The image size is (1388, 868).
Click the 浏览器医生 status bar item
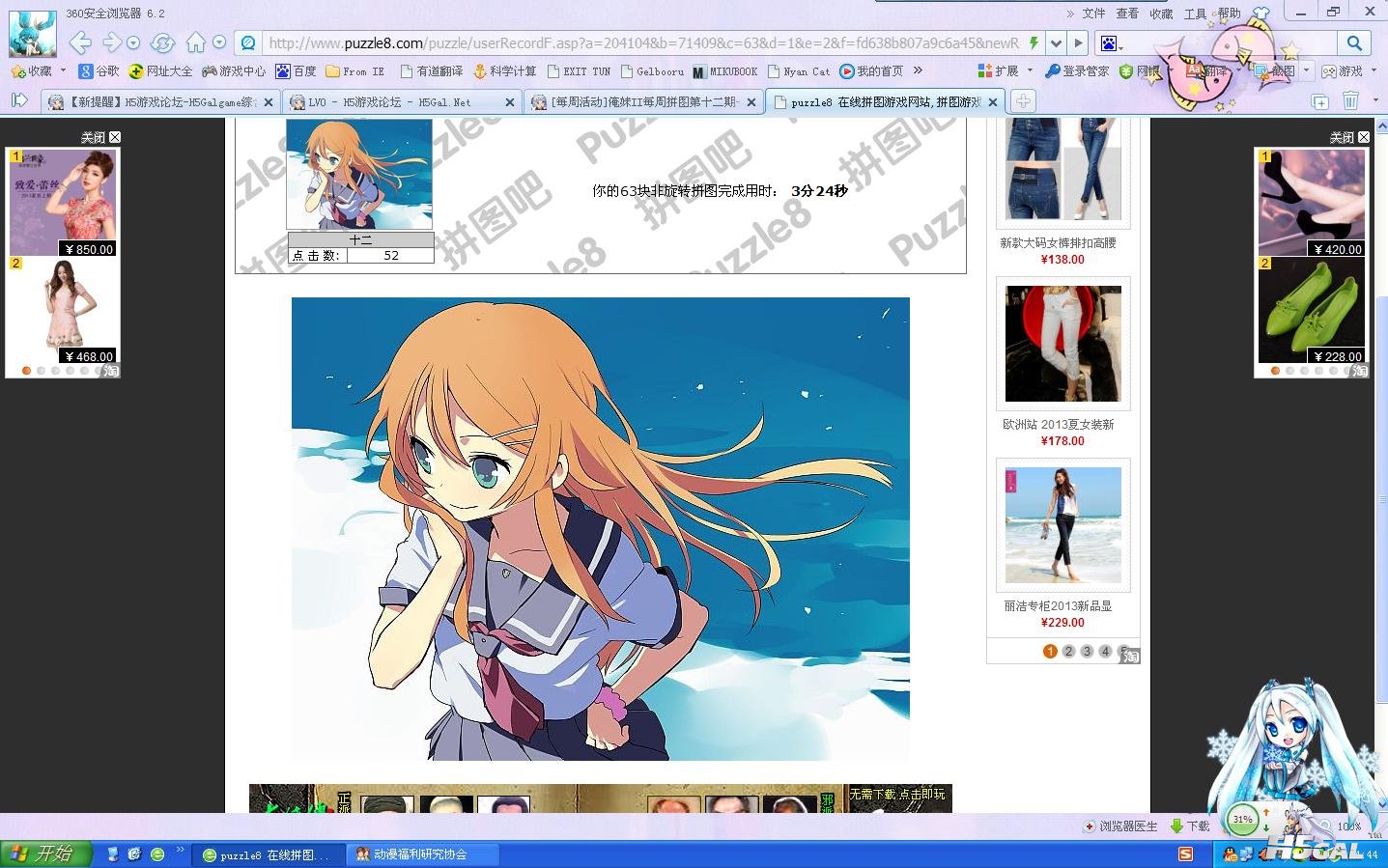point(1120,826)
